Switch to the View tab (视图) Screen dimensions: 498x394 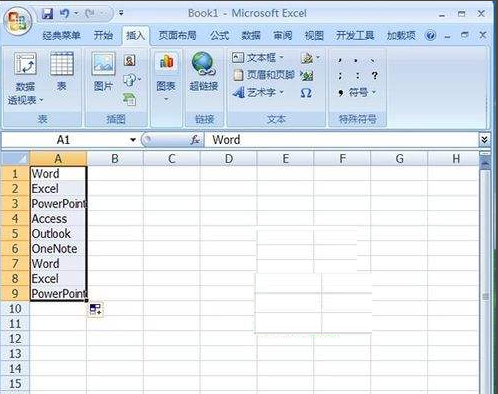coord(314,35)
